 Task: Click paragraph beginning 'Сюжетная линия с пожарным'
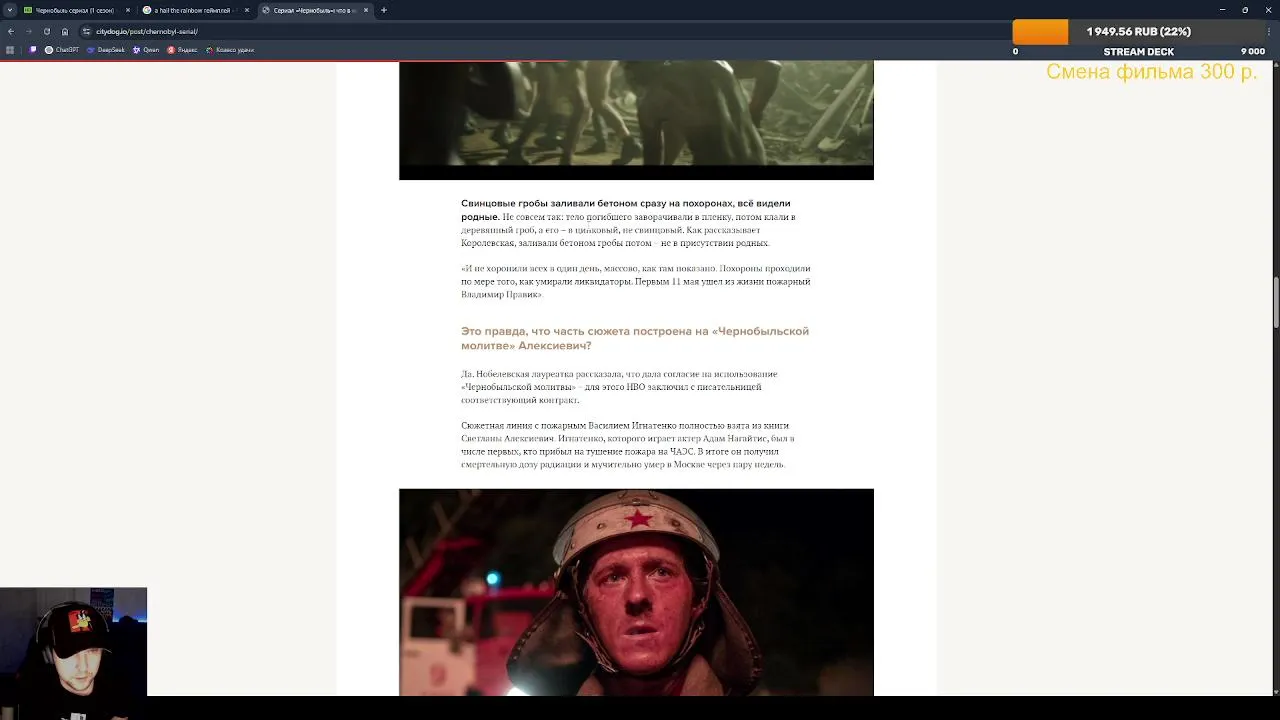[628, 445]
